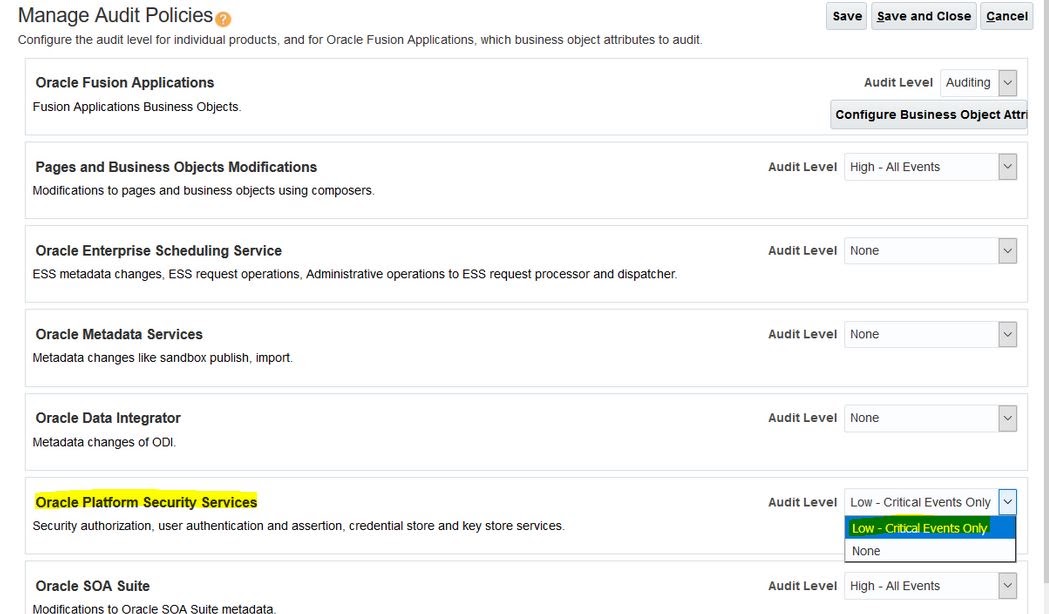
Task: Click the Save button
Action: [x=846, y=15]
